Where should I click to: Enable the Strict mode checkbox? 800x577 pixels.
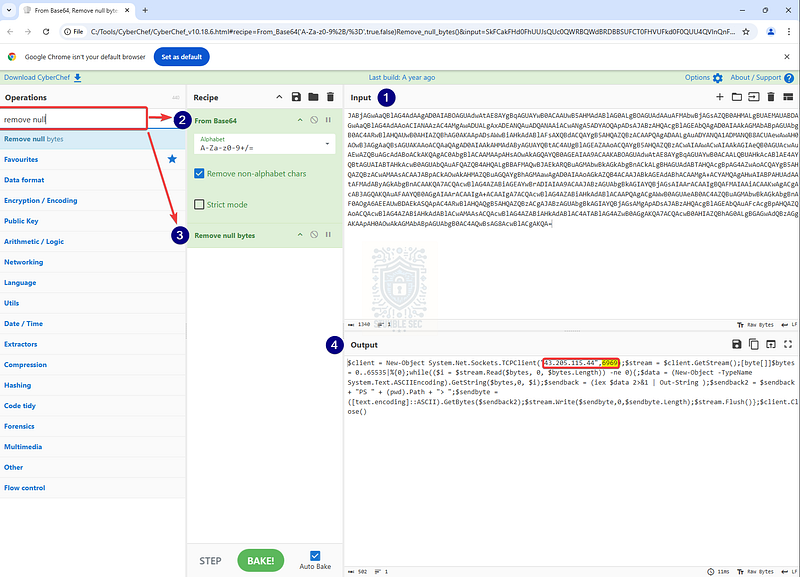(x=199, y=205)
